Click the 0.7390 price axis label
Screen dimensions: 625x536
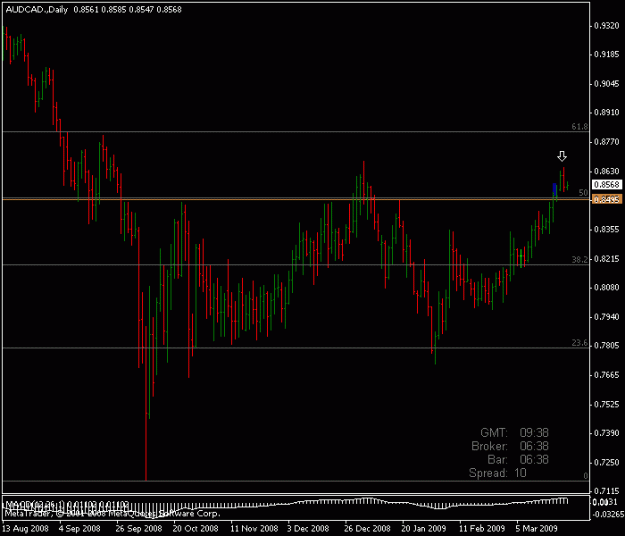coord(607,433)
